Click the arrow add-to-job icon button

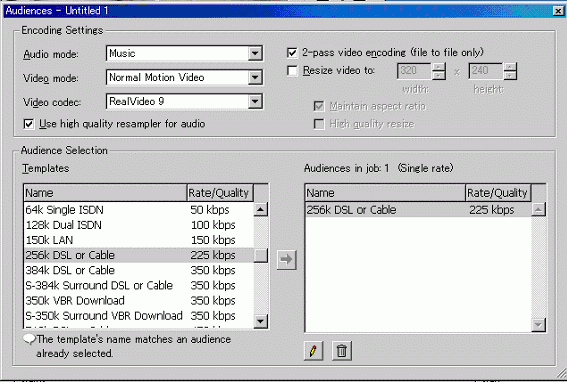(286, 260)
